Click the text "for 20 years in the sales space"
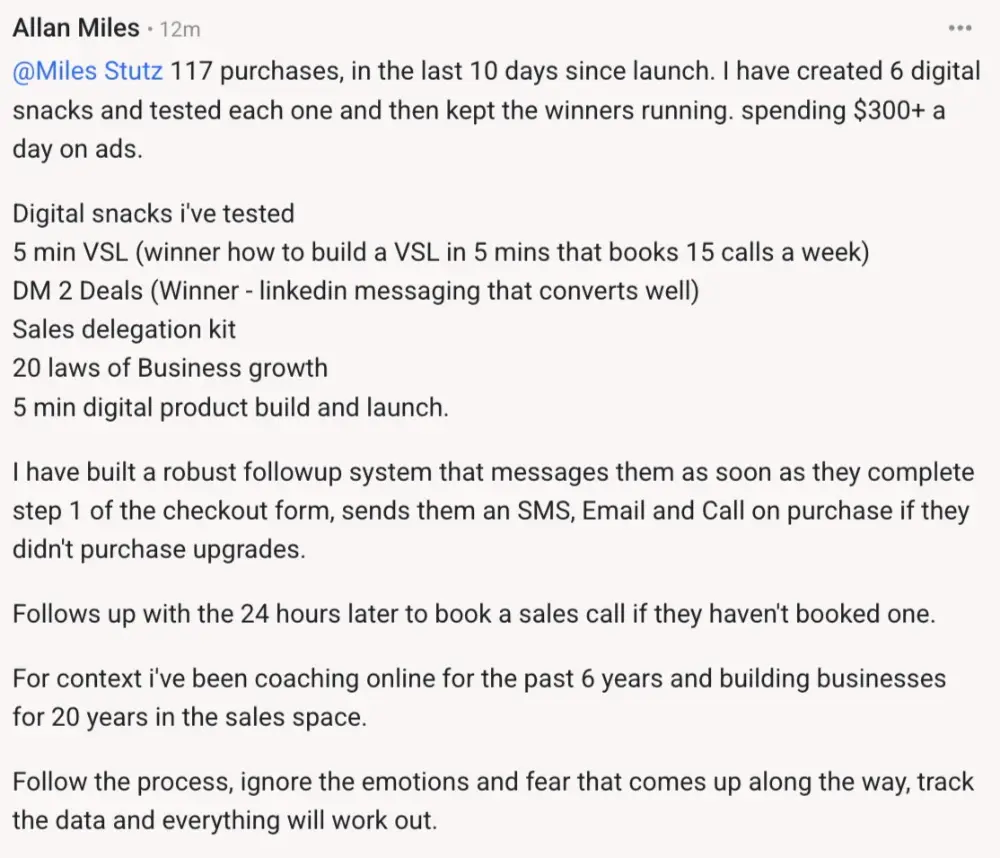This screenshot has width=1000, height=858. point(189,717)
